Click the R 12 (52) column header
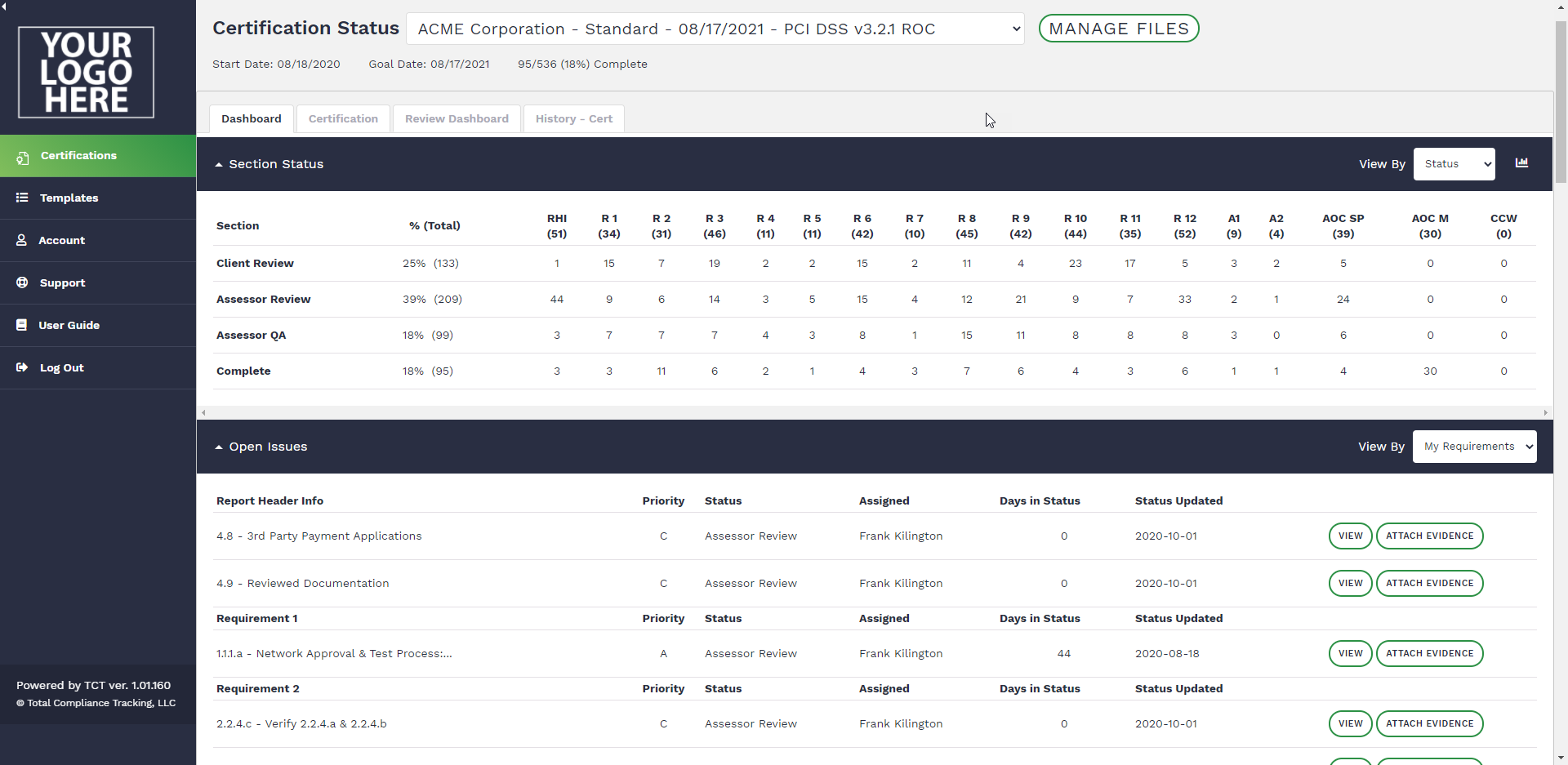This screenshot has width=1568, height=765. [1185, 226]
